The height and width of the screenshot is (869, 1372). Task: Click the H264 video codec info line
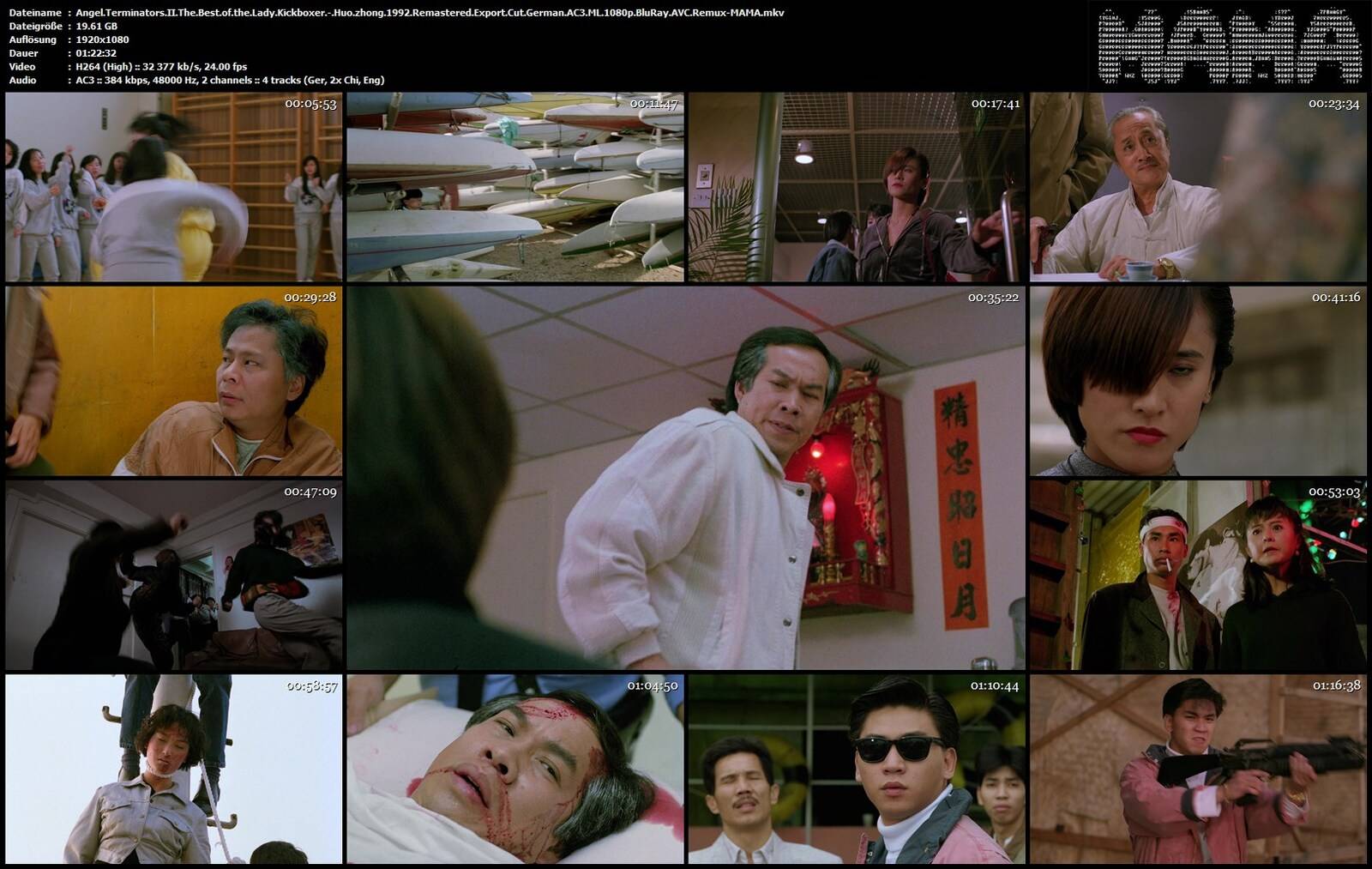(161, 66)
